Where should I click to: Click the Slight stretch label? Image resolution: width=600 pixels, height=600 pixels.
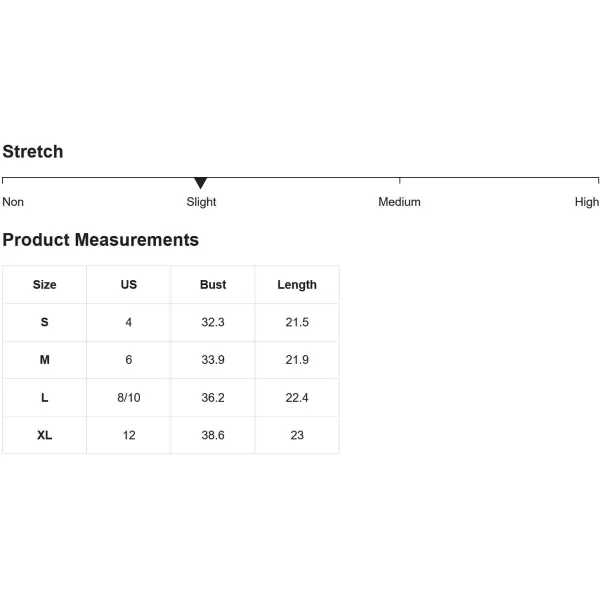coord(201,202)
